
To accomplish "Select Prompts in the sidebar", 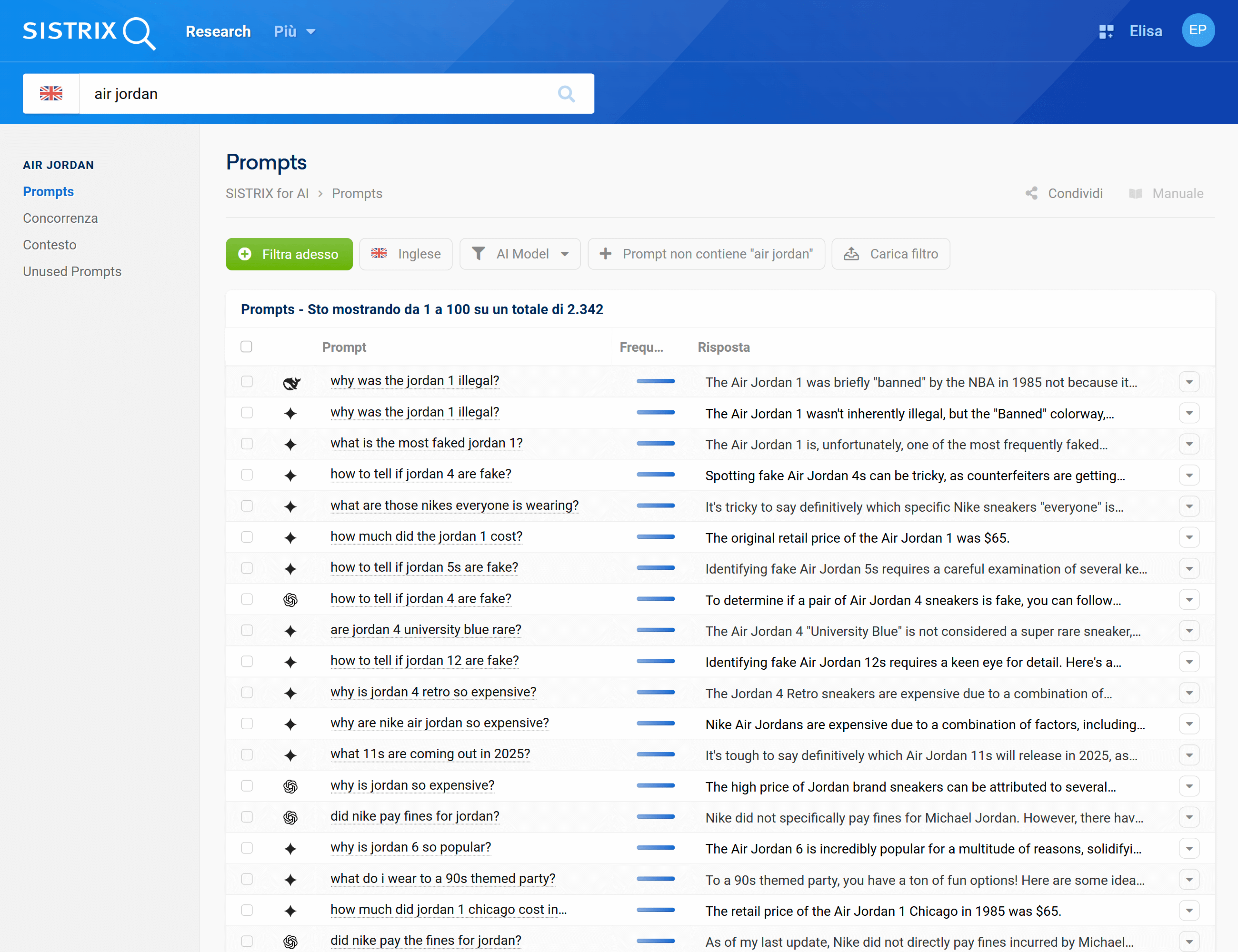I will [48, 191].
